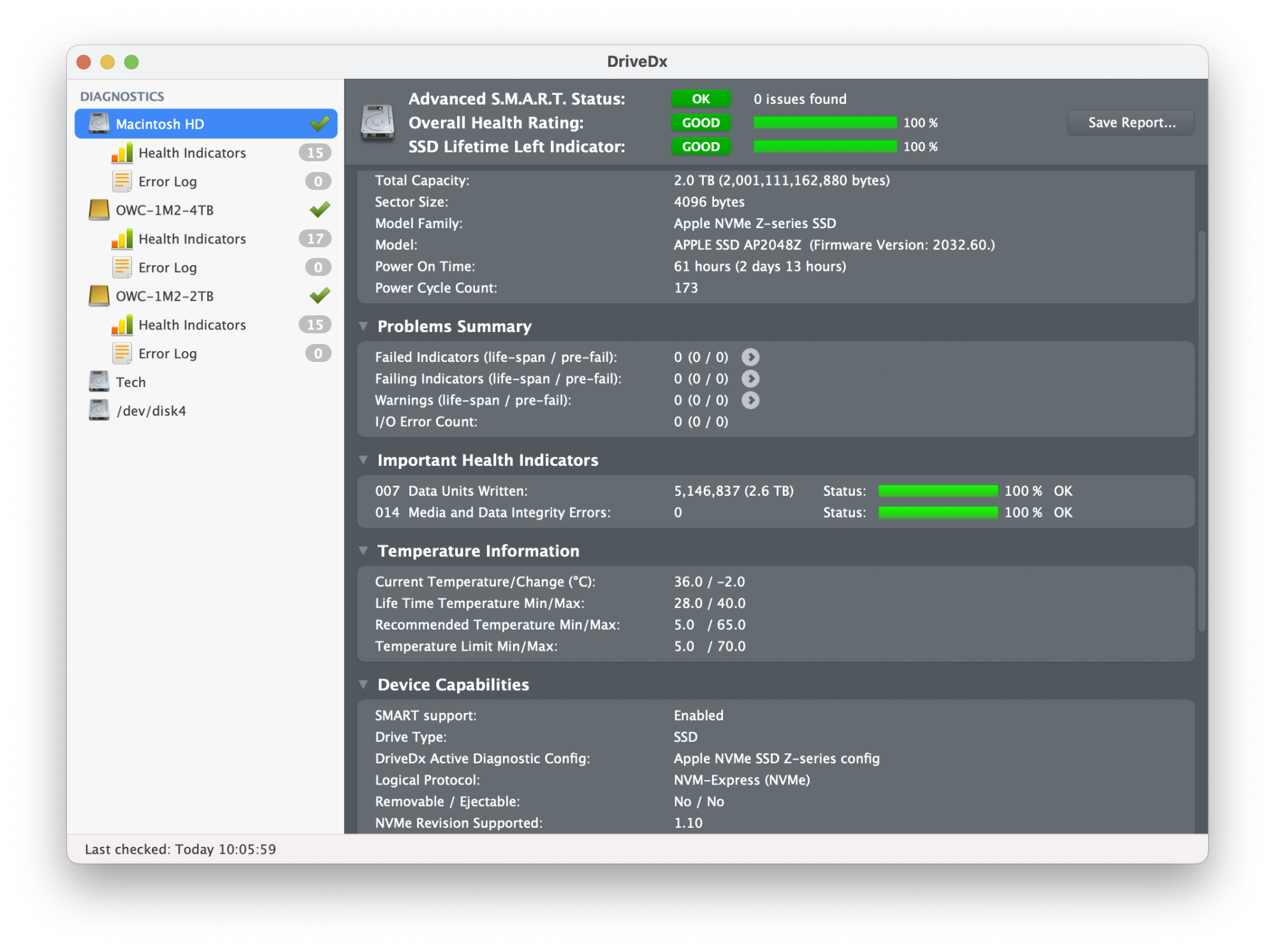This screenshot has width=1275, height=952.
Task: Click arrow icon next to Failed Indicators
Action: 750,357
